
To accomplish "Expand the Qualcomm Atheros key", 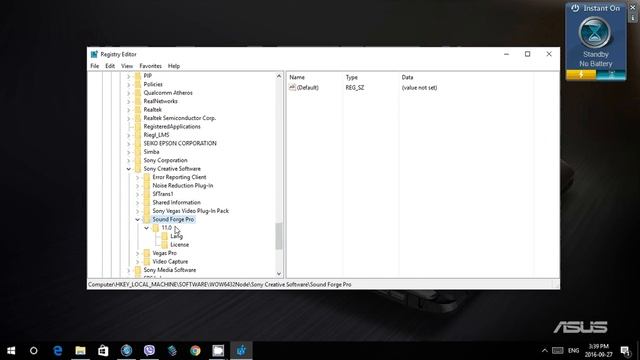I will [129, 93].
